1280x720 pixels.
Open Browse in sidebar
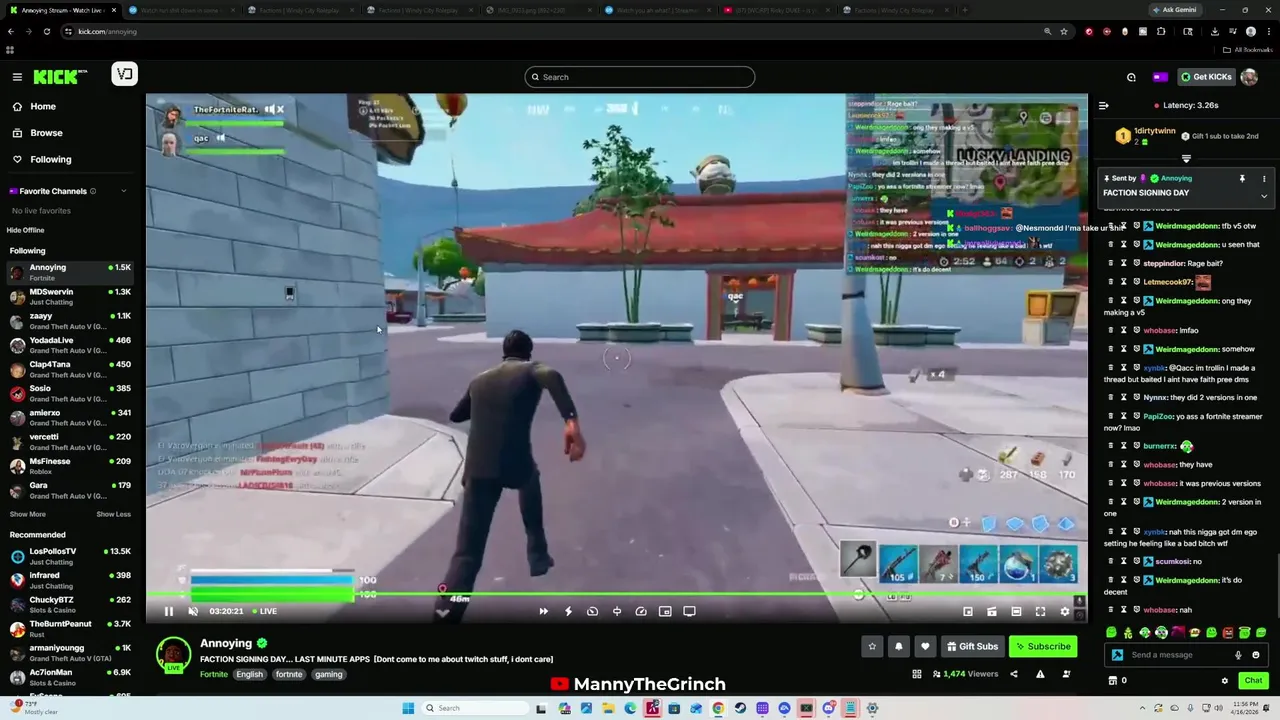(x=46, y=133)
